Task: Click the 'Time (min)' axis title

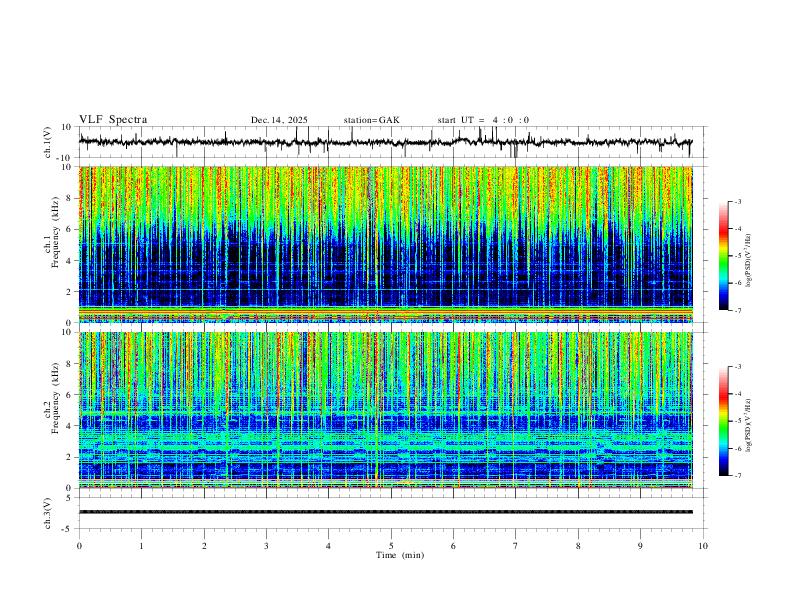Action: 400,555
